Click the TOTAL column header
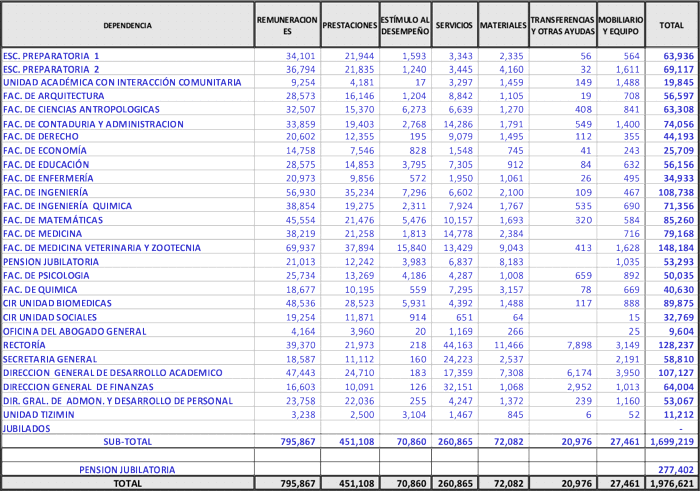This screenshot has height=491, width=700. (671, 25)
